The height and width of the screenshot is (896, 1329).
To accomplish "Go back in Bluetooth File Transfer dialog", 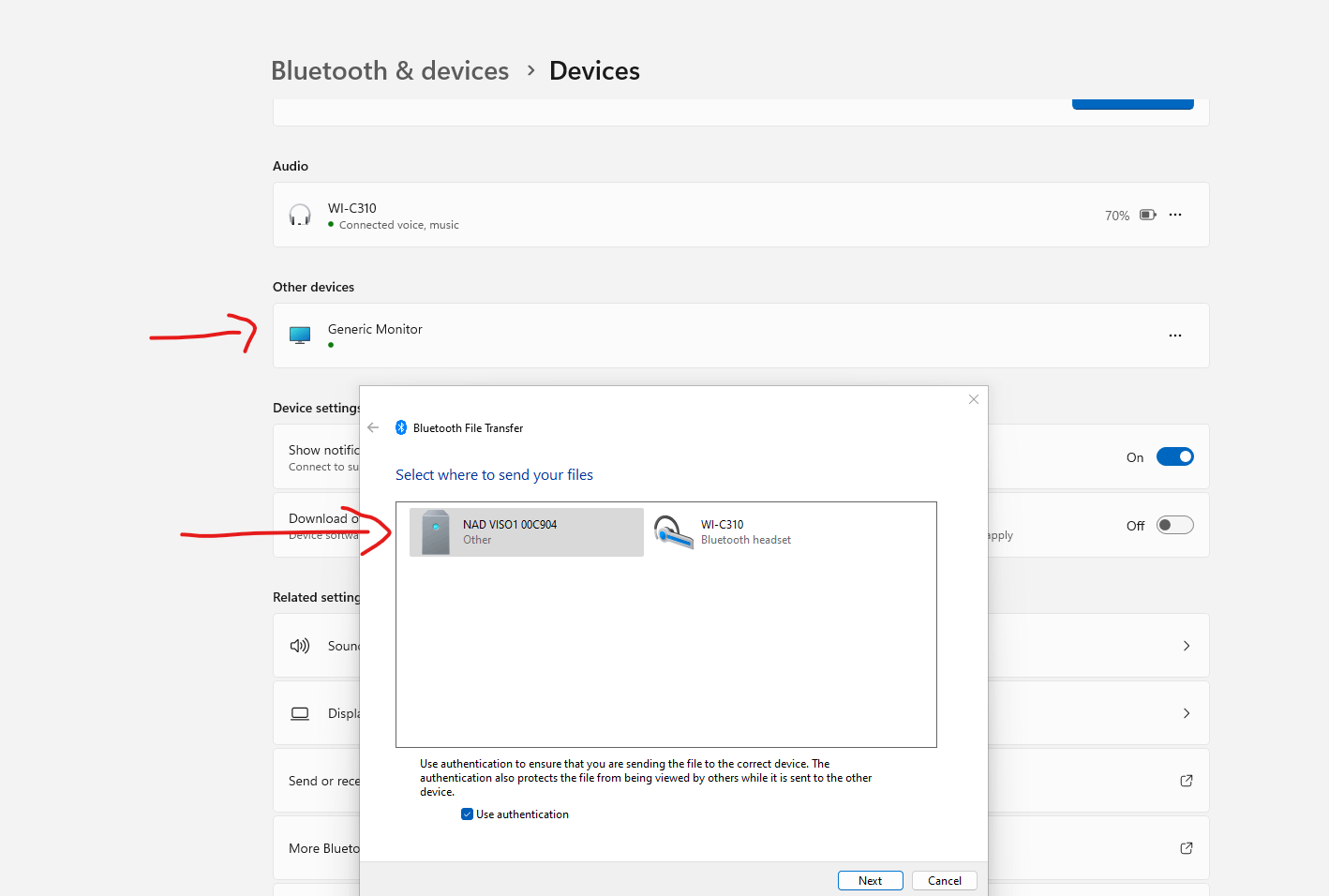I will pyautogui.click(x=373, y=427).
